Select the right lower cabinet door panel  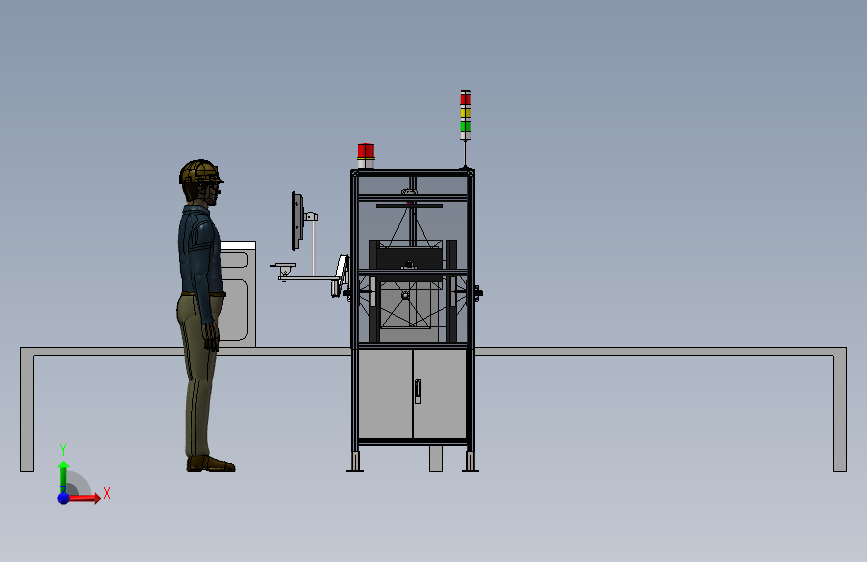click(x=440, y=393)
